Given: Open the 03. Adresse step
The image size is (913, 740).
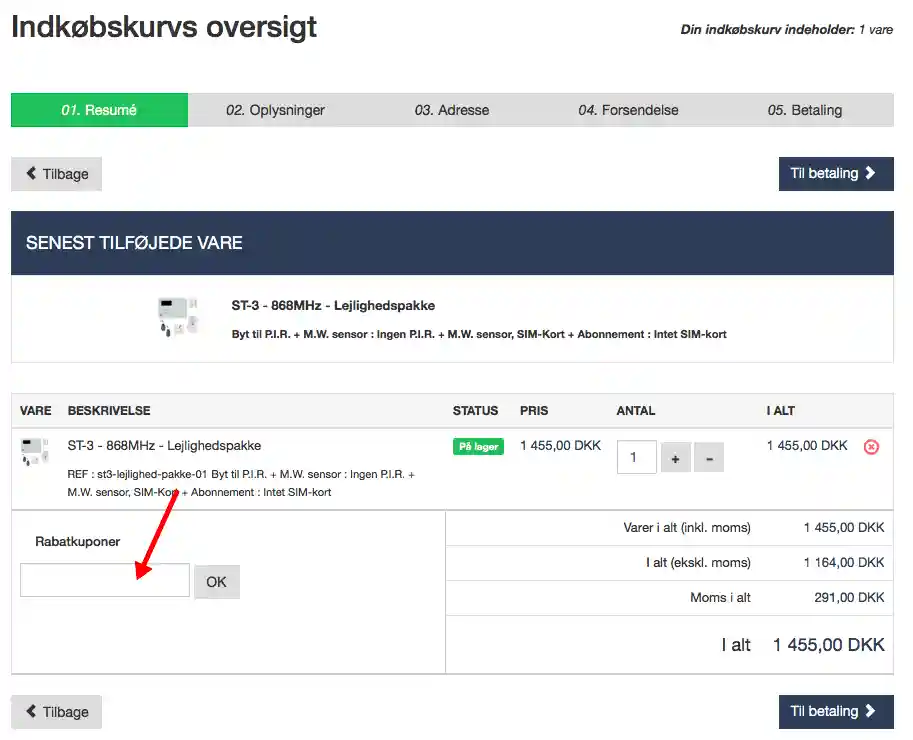Looking at the screenshot, I should pos(452,110).
